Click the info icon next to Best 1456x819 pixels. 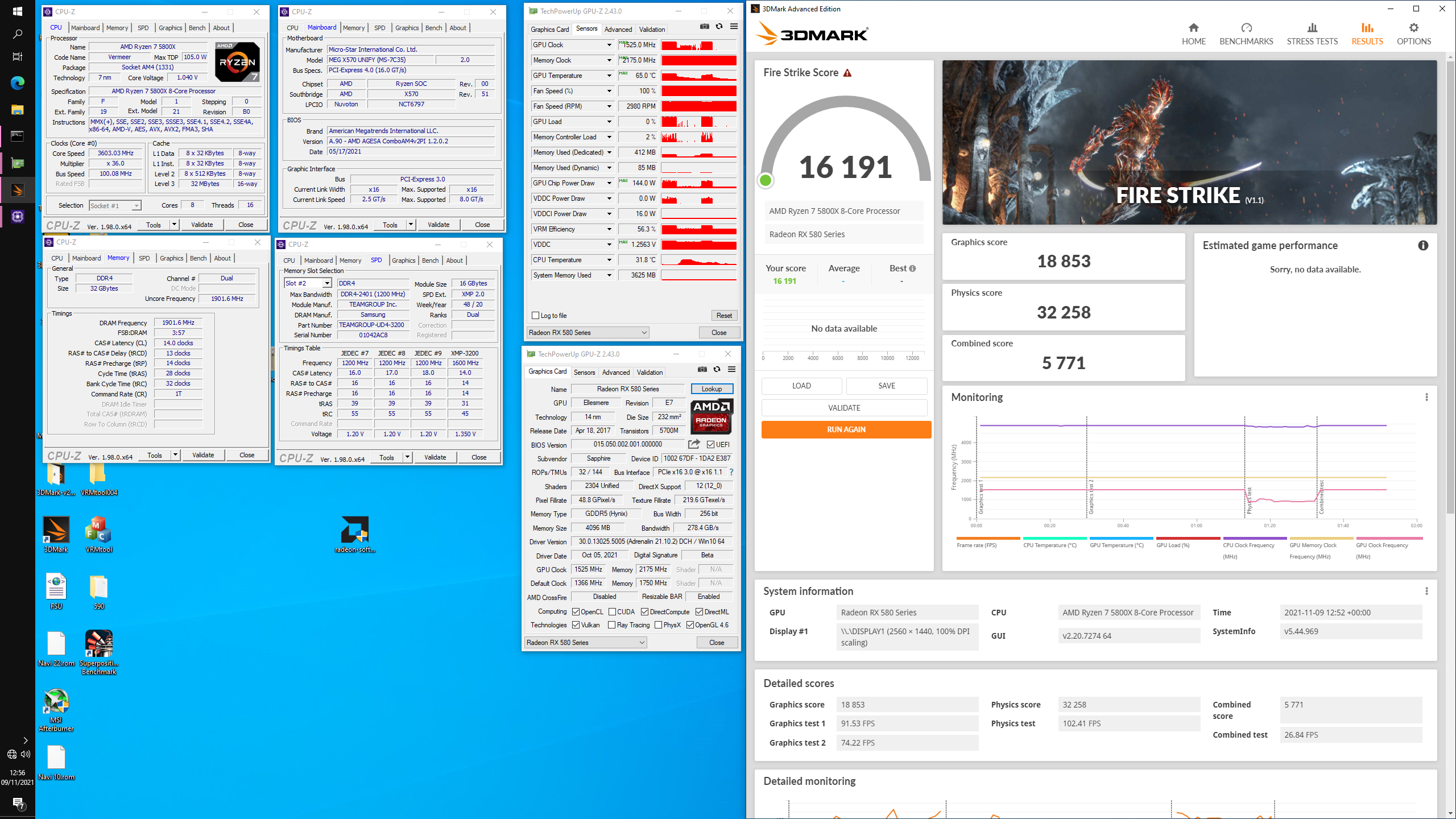pyautogui.click(x=912, y=268)
